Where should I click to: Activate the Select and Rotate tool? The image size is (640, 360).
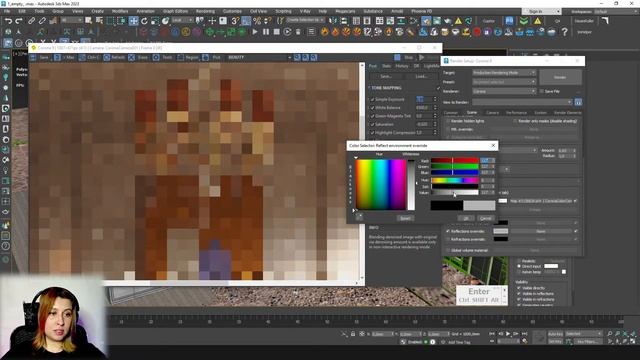[x=144, y=20]
